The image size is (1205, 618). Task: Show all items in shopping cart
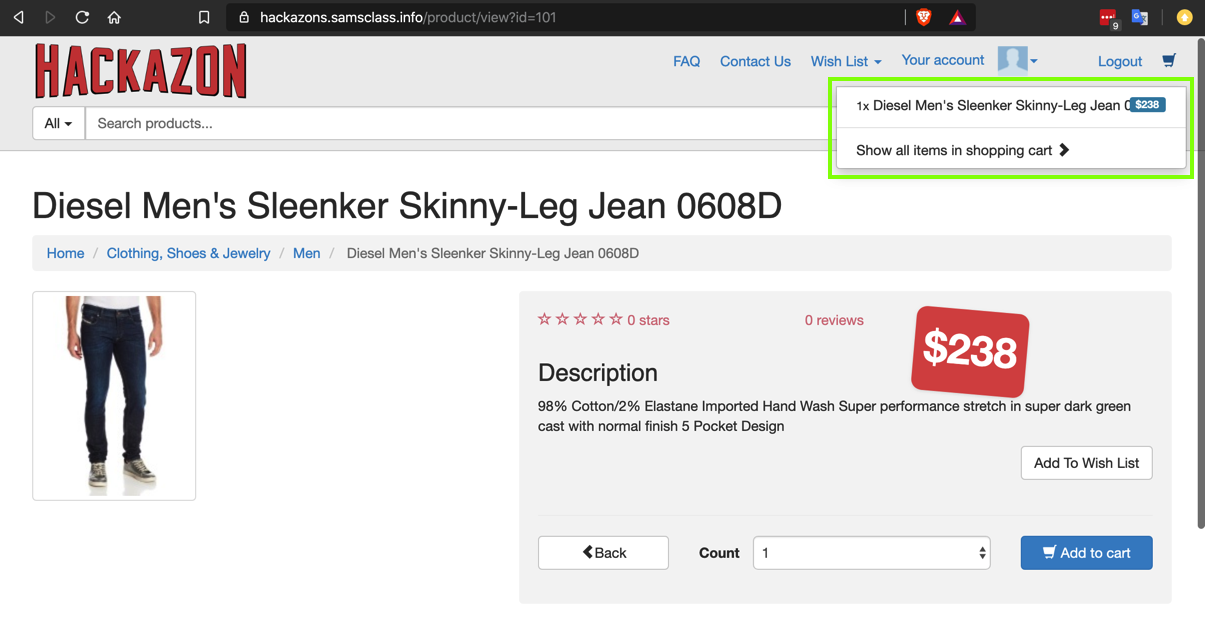[x=963, y=150]
